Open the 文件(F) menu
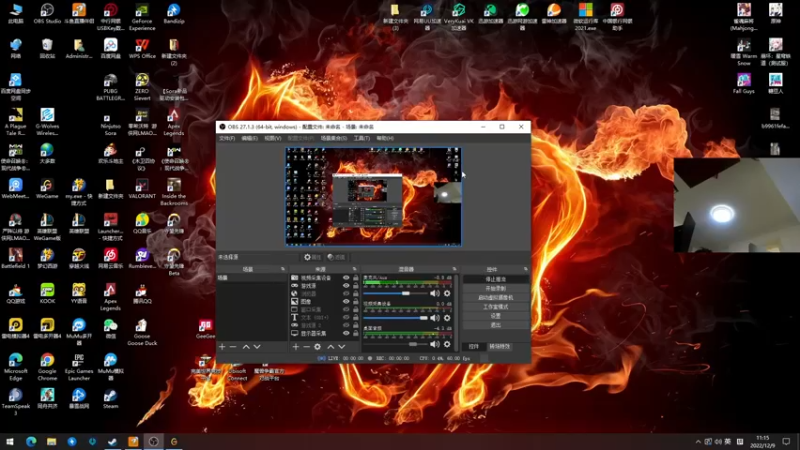 [227, 138]
